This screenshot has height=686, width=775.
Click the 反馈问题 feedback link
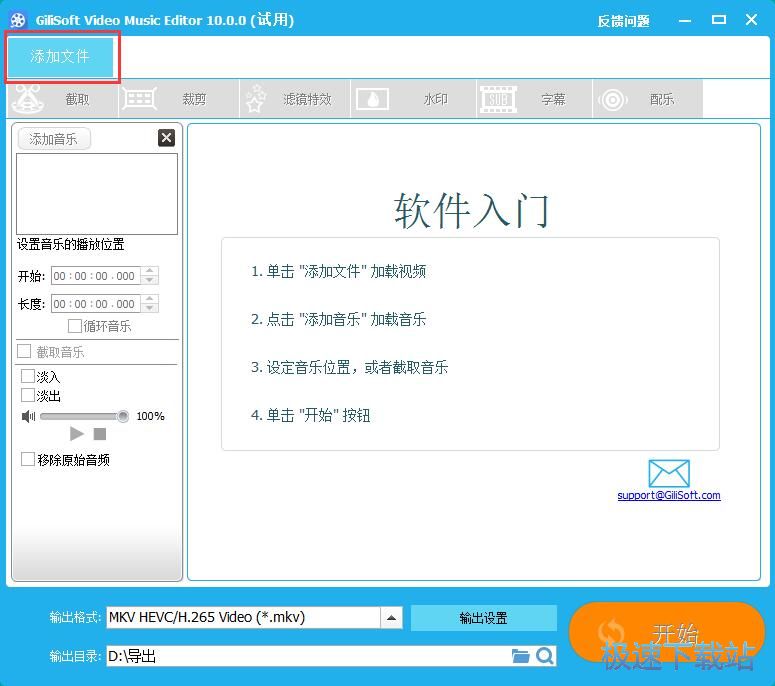[x=623, y=21]
